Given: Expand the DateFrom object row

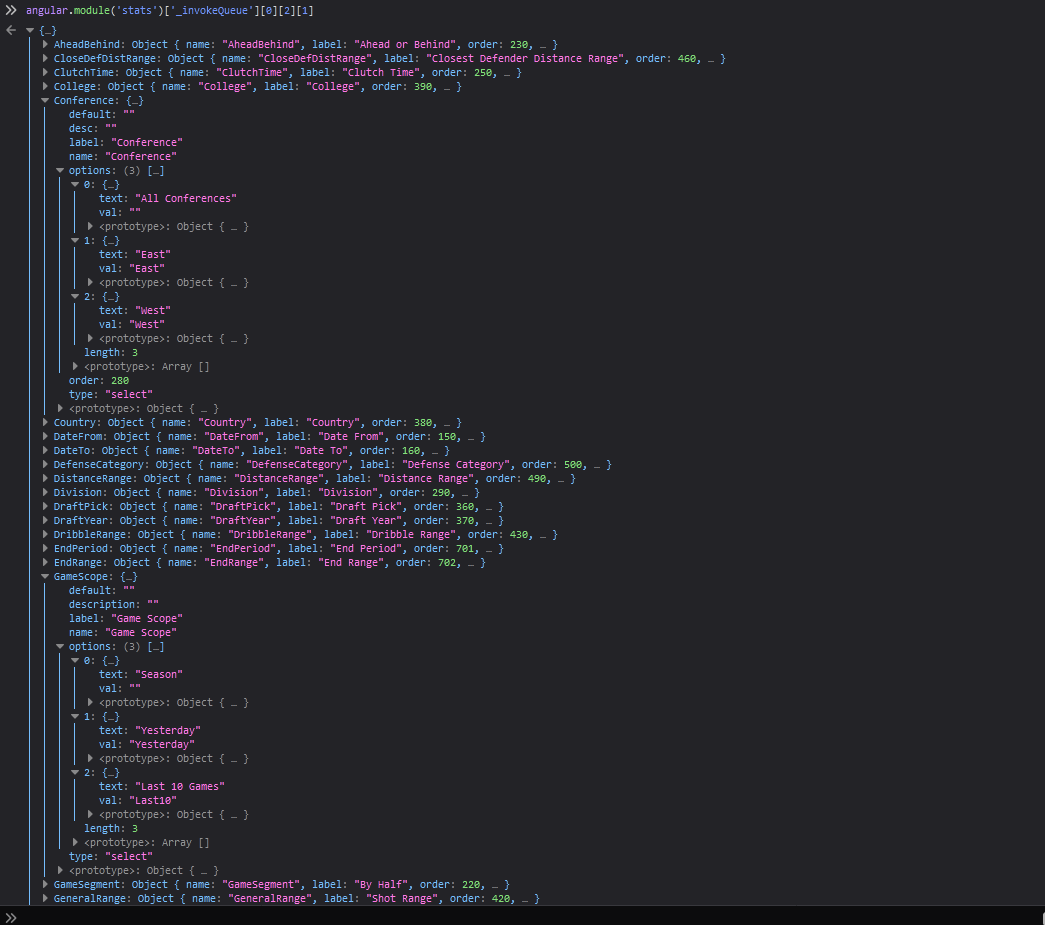Looking at the screenshot, I should (x=45, y=436).
